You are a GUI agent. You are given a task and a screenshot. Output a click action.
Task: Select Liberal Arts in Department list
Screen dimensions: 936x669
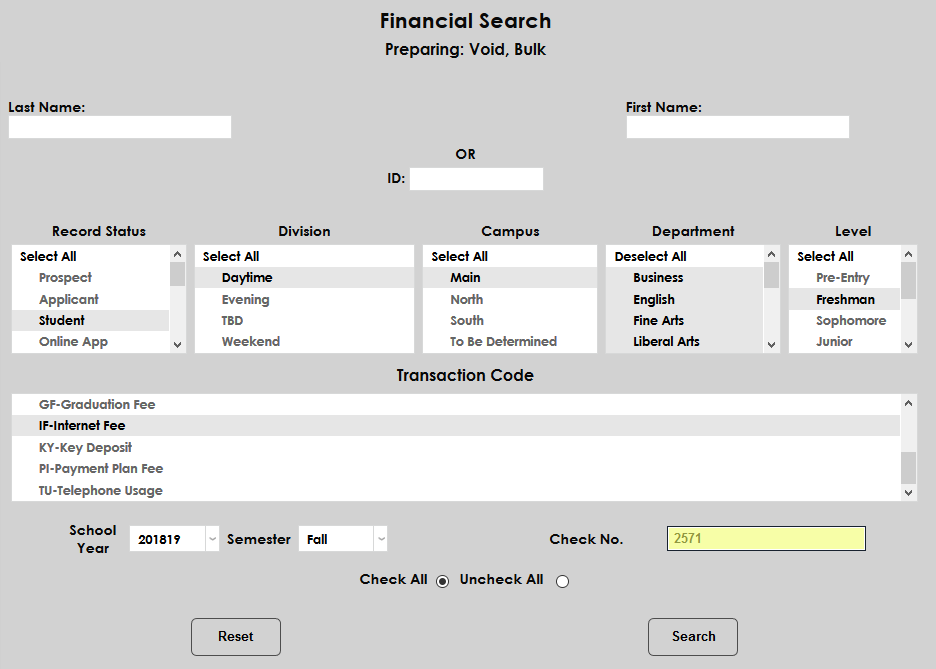tap(685, 342)
